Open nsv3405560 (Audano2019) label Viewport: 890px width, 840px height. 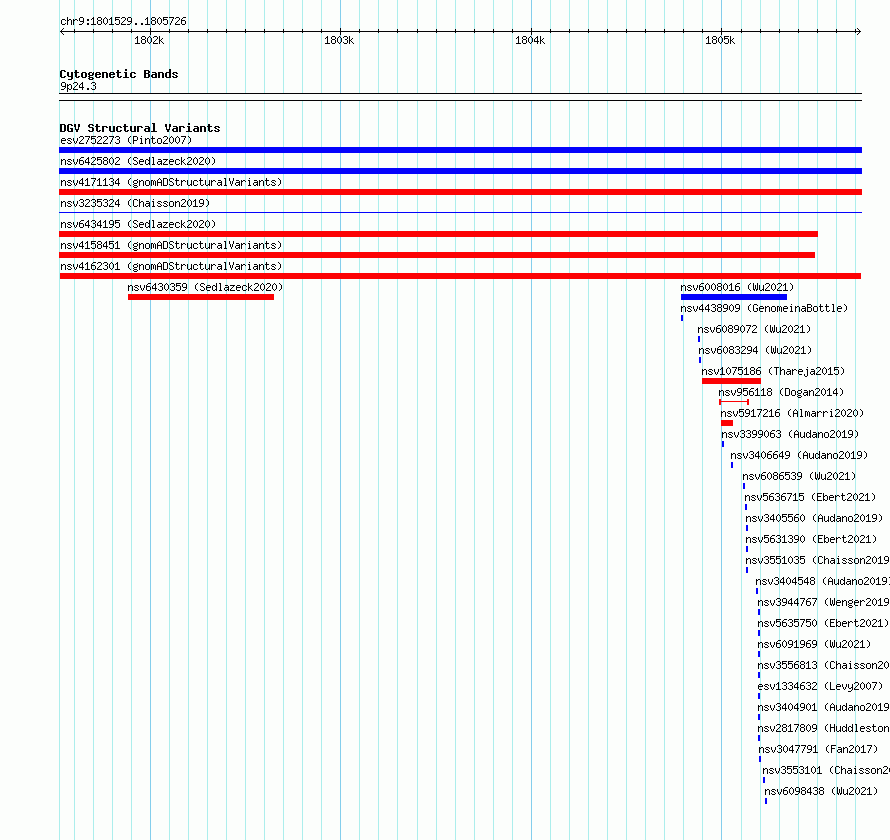(814, 518)
